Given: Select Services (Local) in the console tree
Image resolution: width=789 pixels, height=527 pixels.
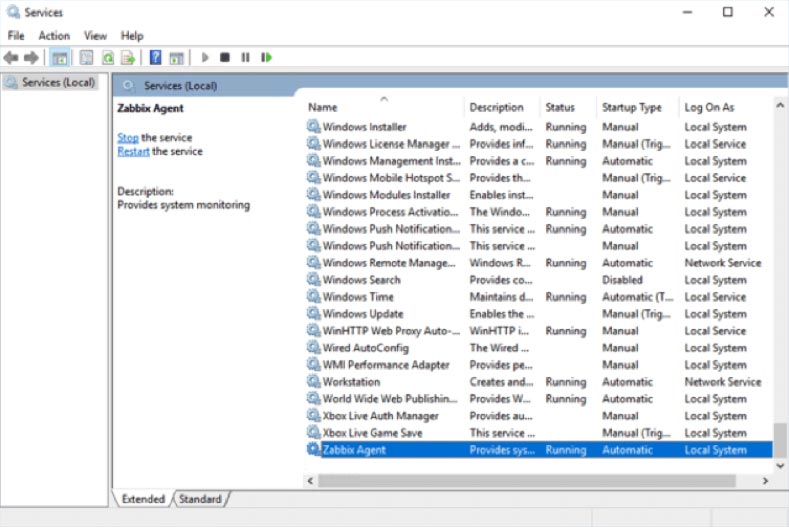Looking at the screenshot, I should point(51,83).
